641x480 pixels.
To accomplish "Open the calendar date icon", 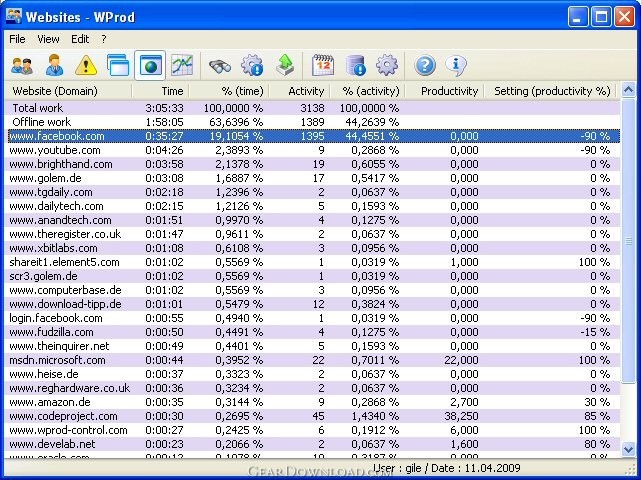I will 323,65.
